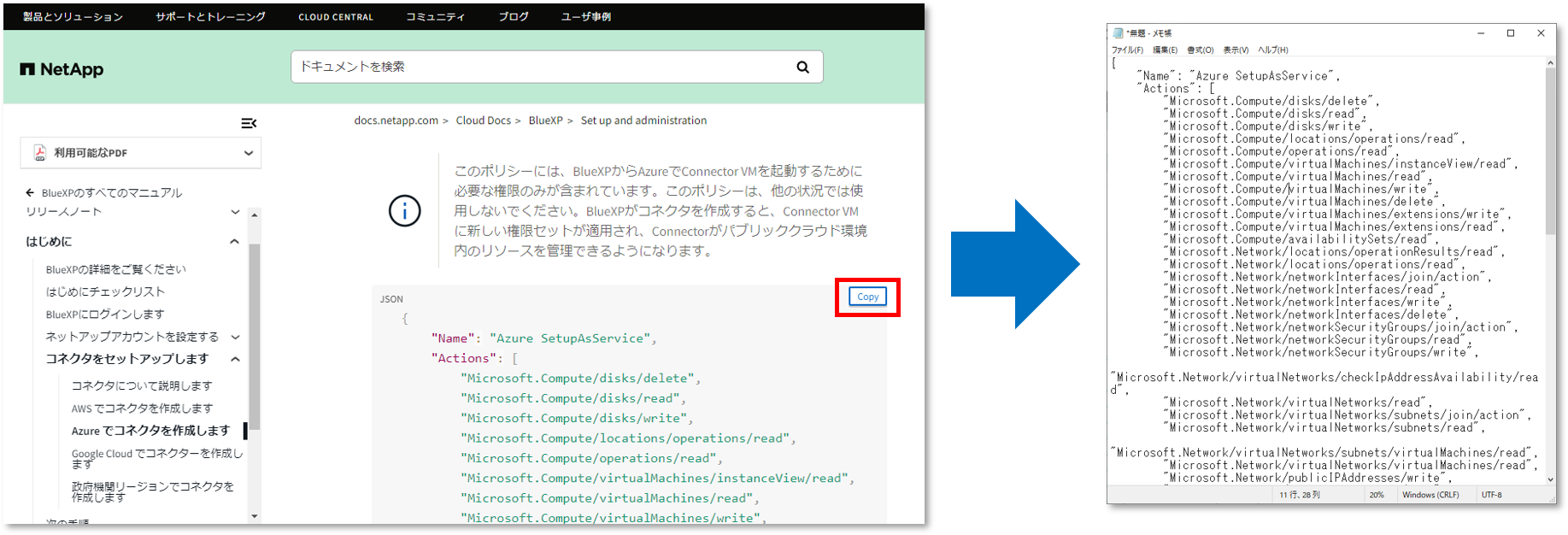Click Microsoft.Compute/virtualMachines/instanceView/read line on web page
This screenshot has width=1568, height=535.
tap(658, 479)
